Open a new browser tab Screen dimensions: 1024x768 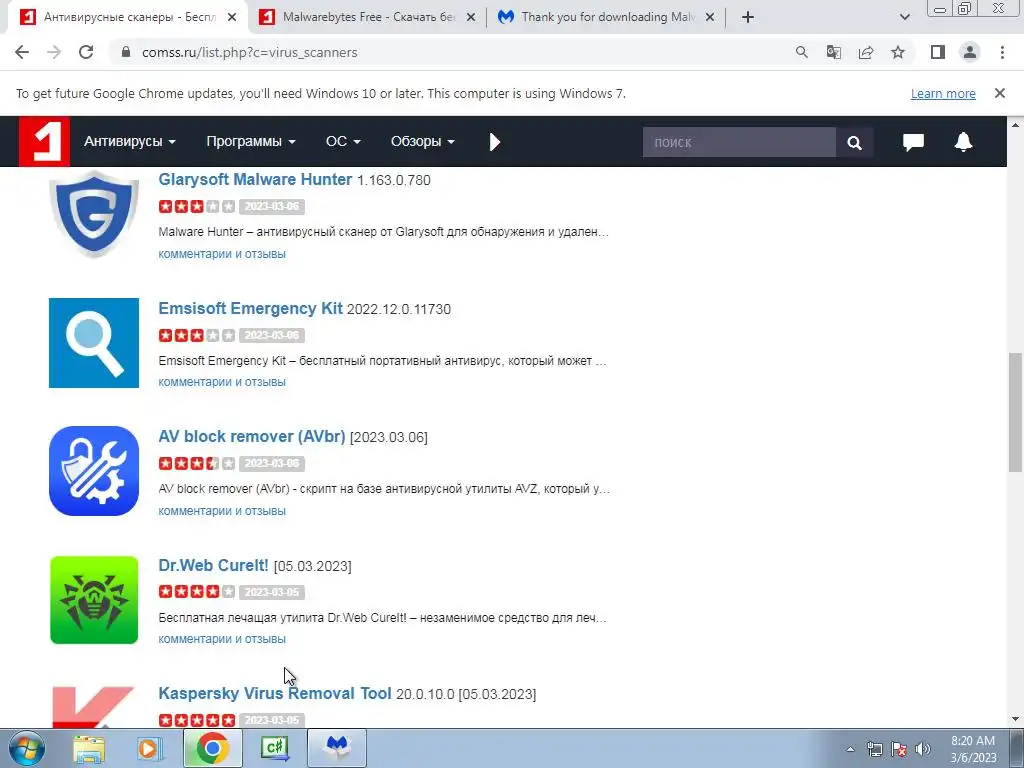point(748,18)
